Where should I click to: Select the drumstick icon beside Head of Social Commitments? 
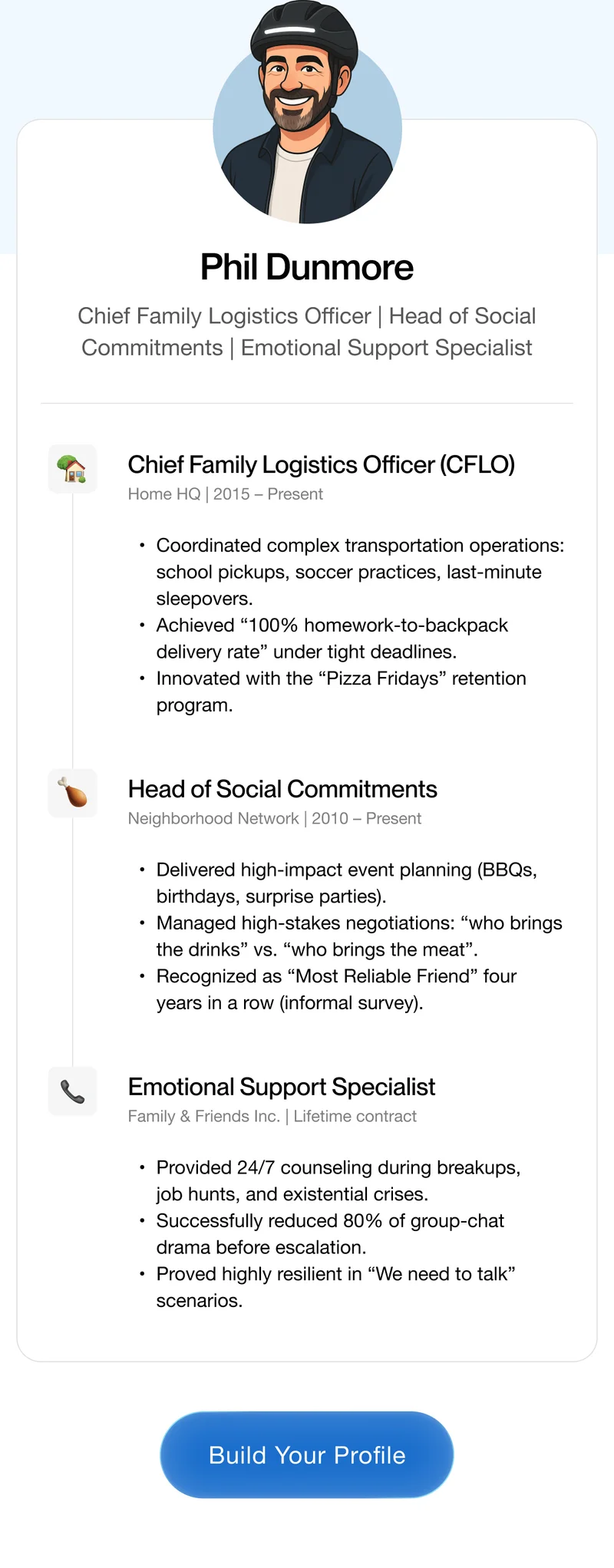pos(71,793)
